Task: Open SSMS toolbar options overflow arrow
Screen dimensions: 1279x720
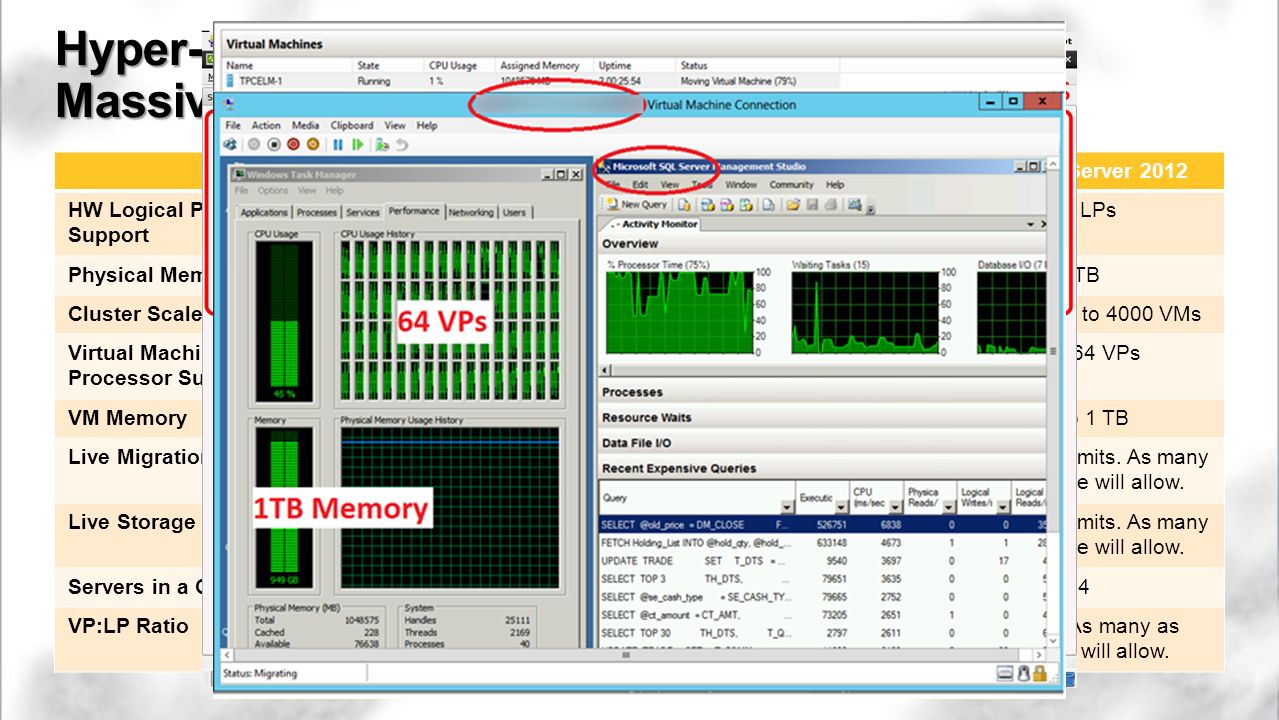Action: tap(870, 208)
